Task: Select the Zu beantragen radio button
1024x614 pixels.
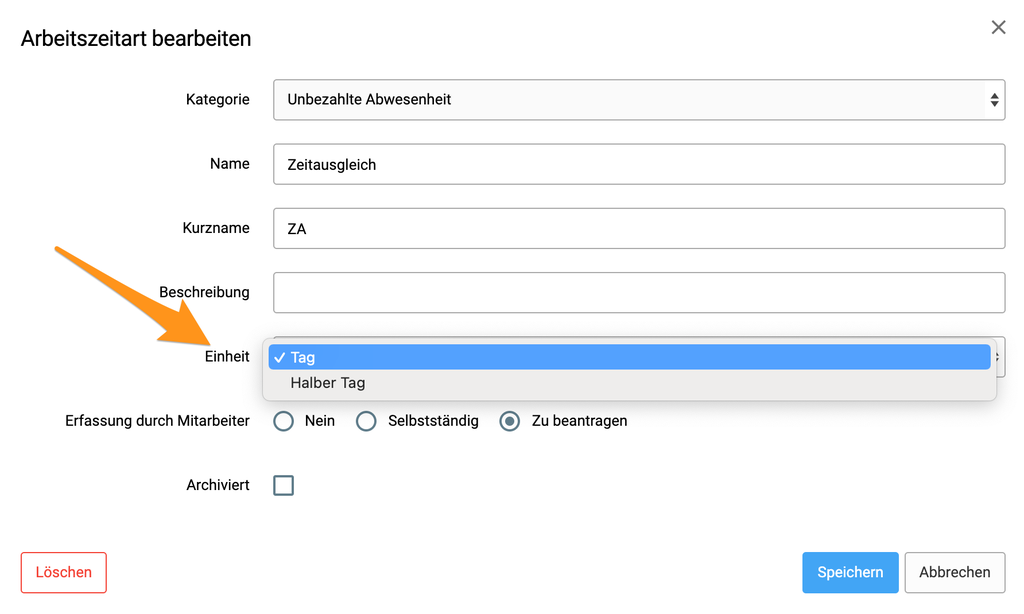Action: [x=509, y=421]
